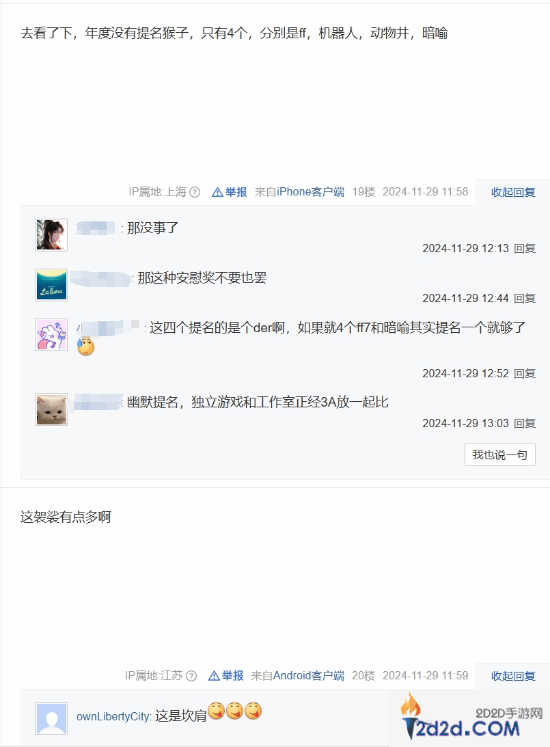
Task: Reply to the 那这种安慰奖不要也罢 comment
Action: (525, 298)
